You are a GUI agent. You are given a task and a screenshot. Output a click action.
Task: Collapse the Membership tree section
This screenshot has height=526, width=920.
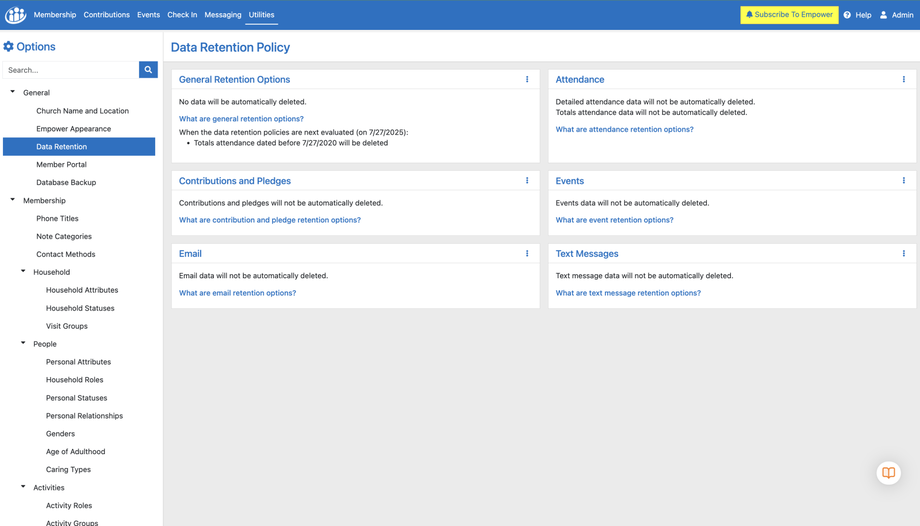coord(13,200)
